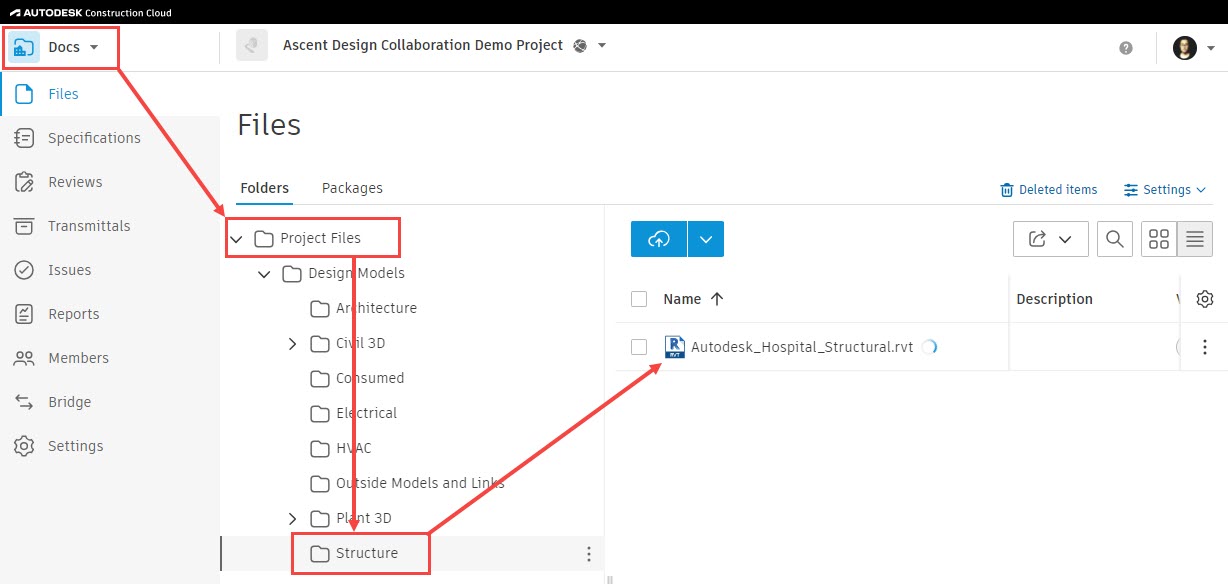Image resolution: width=1228 pixels, height=584 pixels.
Task: Click the Transmittals icon in sidebar
Action: pyautogui.click(x=25, y=226)
